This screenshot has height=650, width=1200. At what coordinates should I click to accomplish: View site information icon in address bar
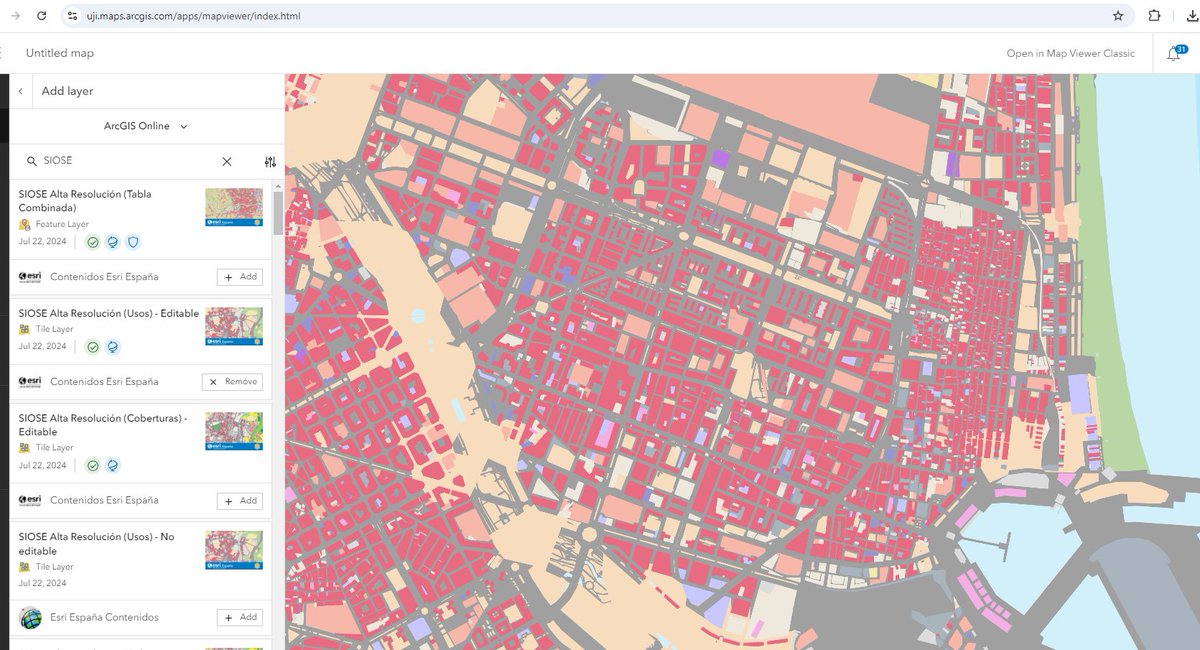tap(71, 16)
